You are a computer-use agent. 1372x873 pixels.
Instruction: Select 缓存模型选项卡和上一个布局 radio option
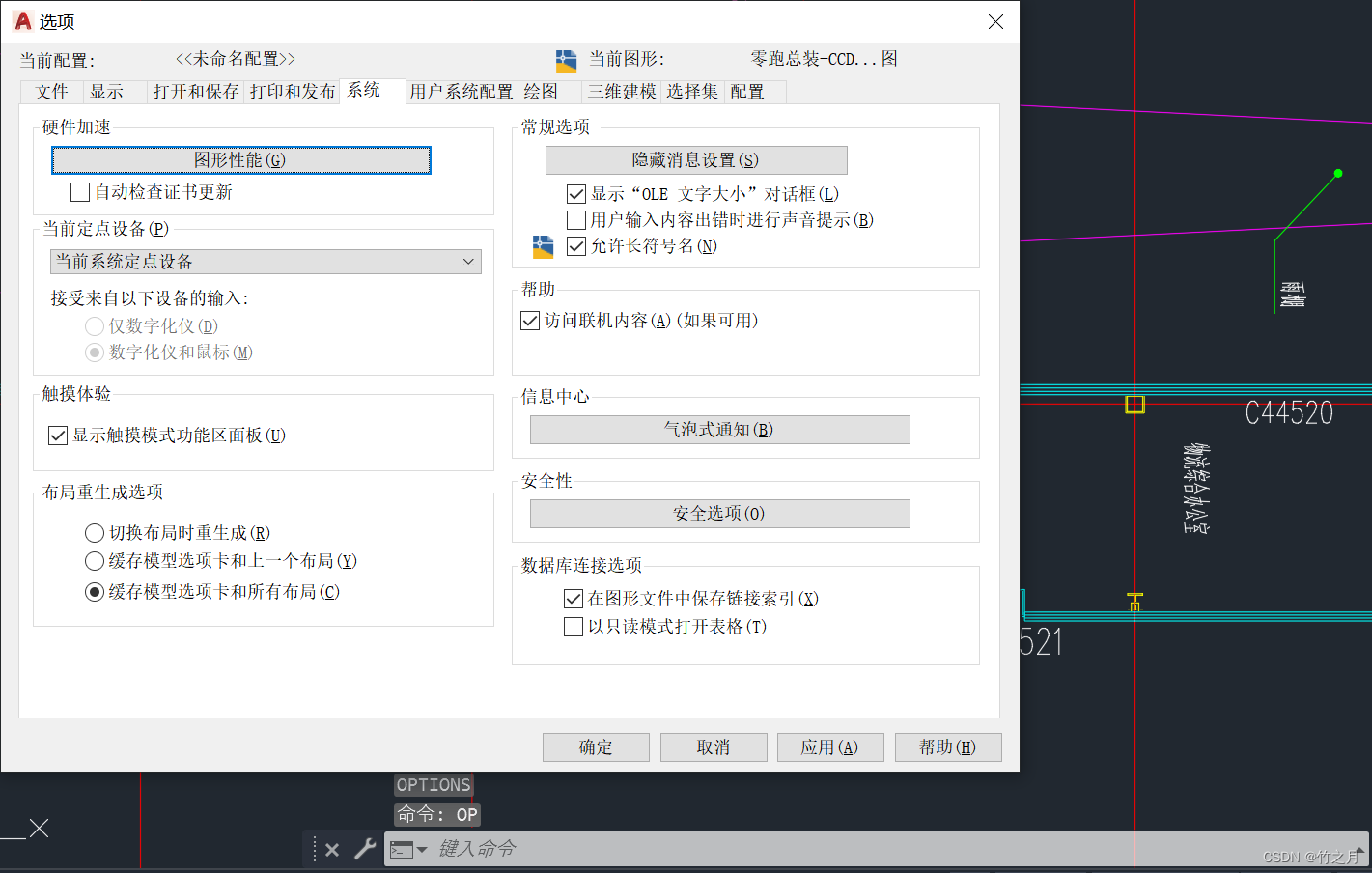(x=95, y=561)
